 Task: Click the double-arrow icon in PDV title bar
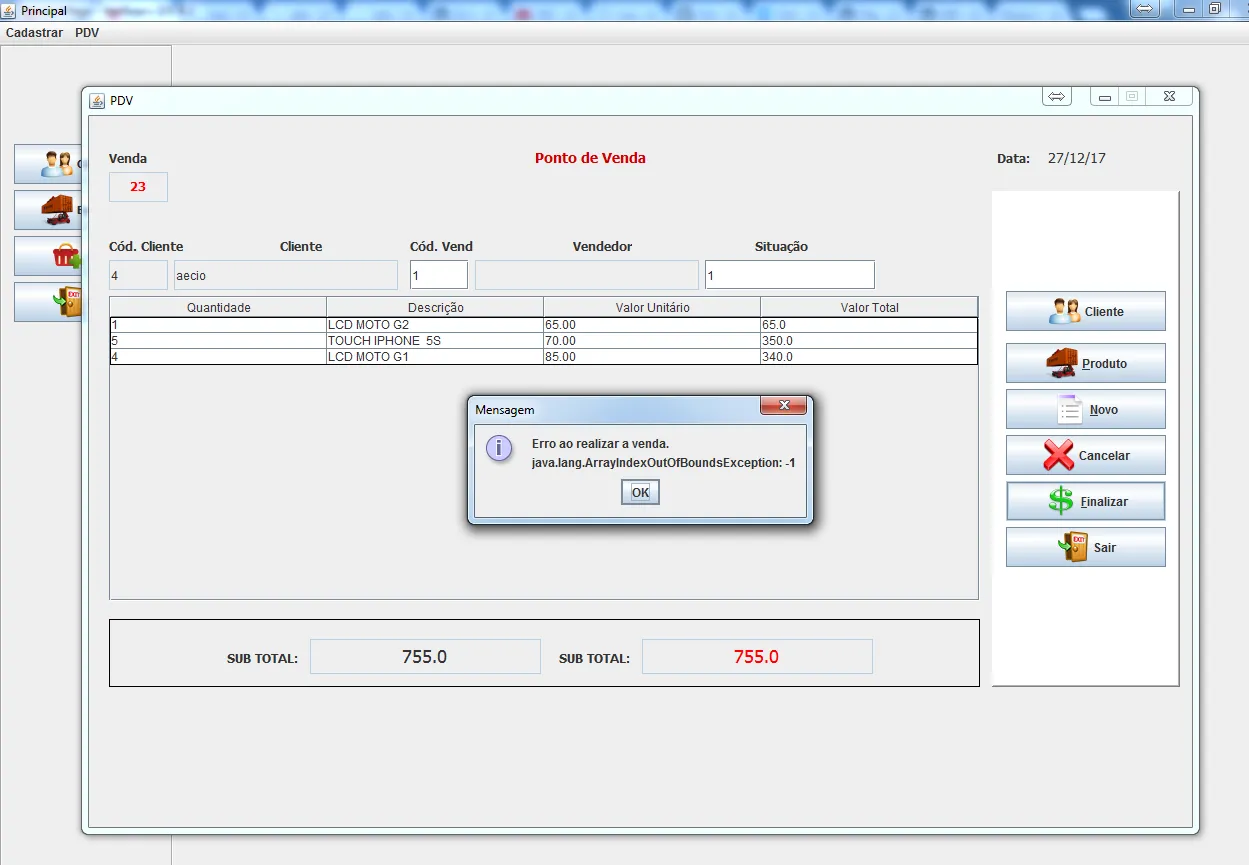click(x=1057, y=96)
